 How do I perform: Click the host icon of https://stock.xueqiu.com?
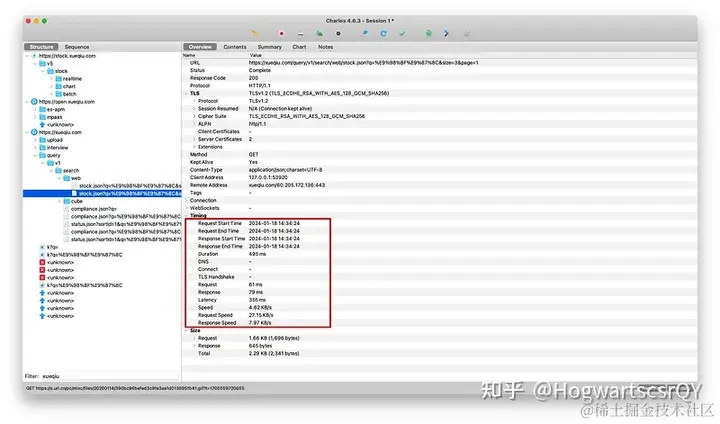[x=34, y=56]
